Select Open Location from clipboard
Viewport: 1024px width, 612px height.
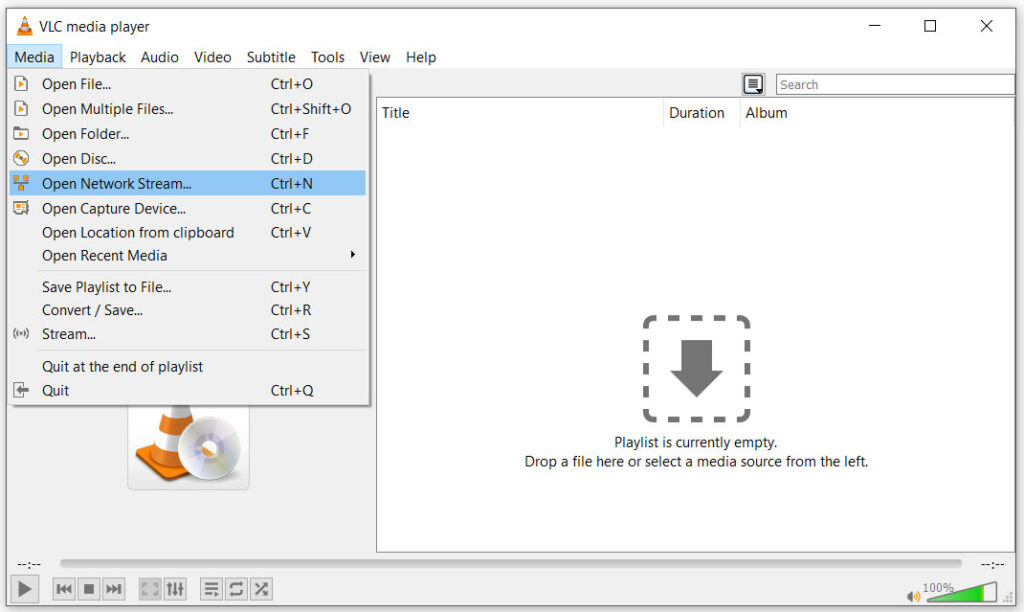[x=187, y=232]
